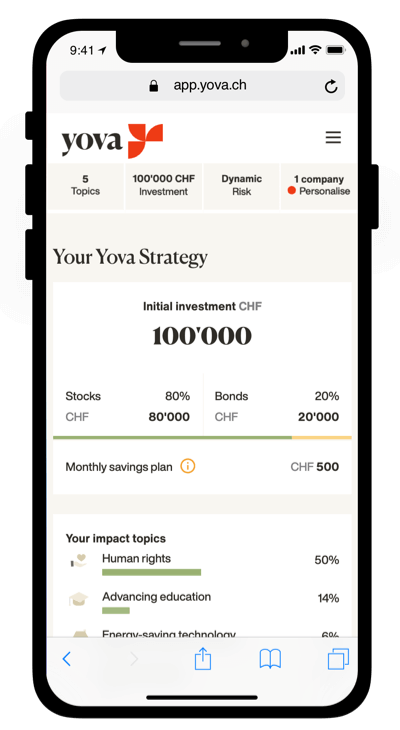Open the 1 company Personalise tab
Screen dimensions: 400x730
tap(319, 186)
